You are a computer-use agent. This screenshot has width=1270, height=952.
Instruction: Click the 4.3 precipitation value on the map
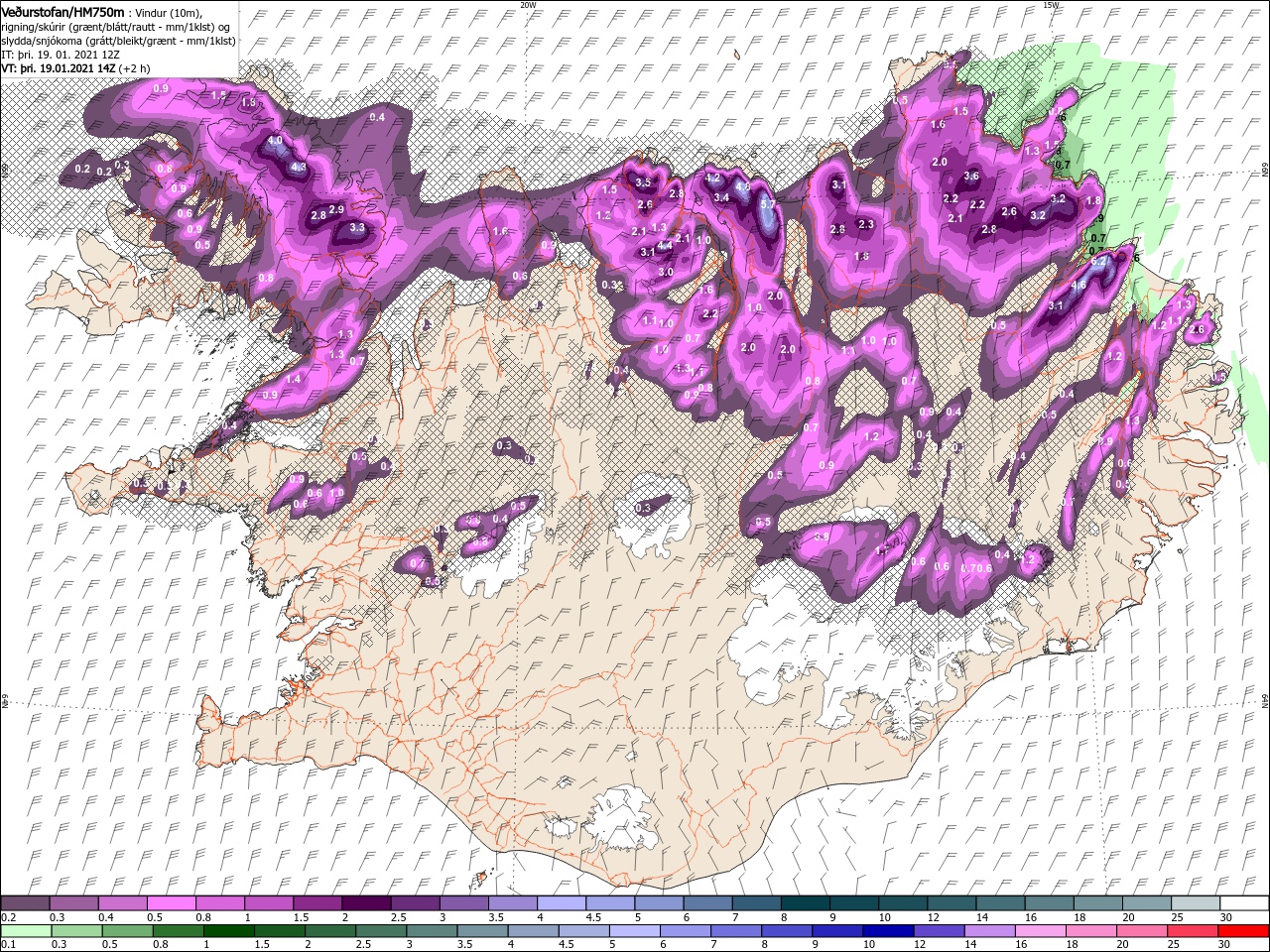(x=299, y=168)
